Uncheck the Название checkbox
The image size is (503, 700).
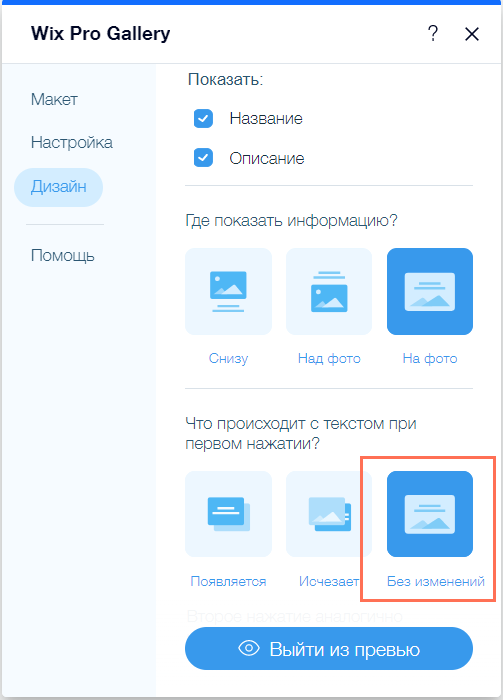203,119
